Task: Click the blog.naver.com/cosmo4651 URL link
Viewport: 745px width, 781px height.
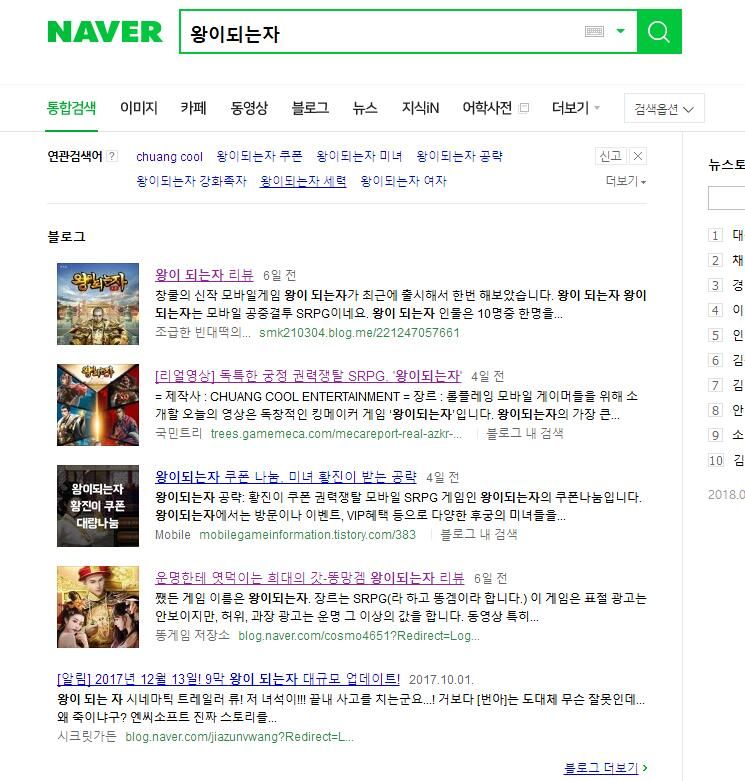Action: [x=359, y=636]
